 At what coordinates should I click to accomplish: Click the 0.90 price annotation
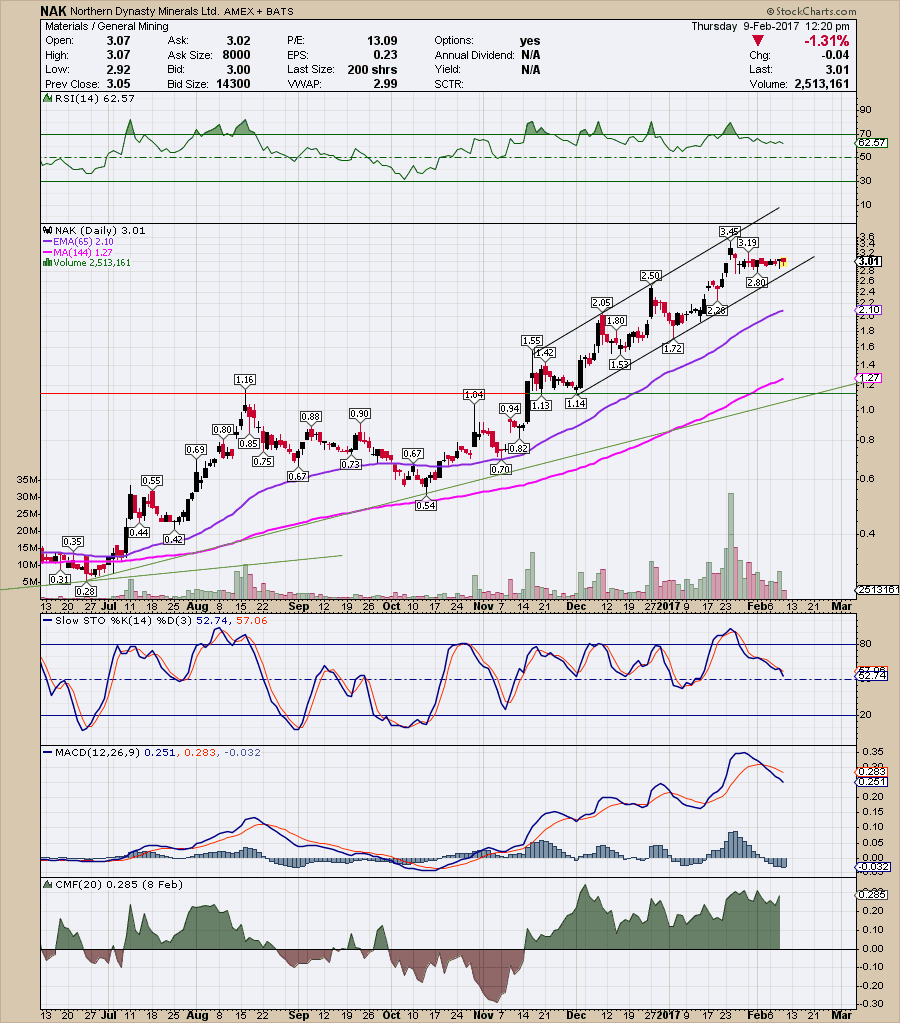360,414
